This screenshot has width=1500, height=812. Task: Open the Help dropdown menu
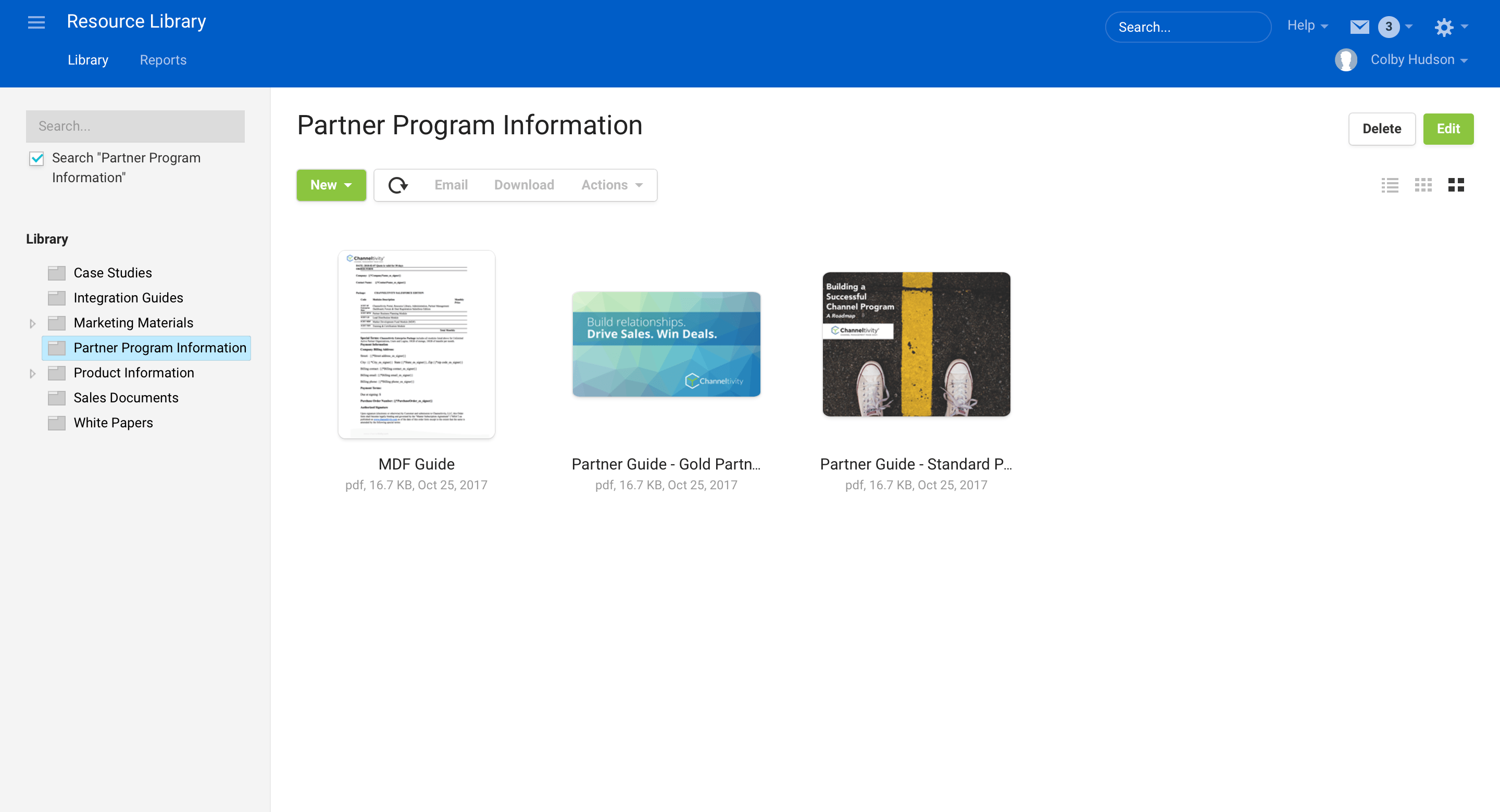1307,26
